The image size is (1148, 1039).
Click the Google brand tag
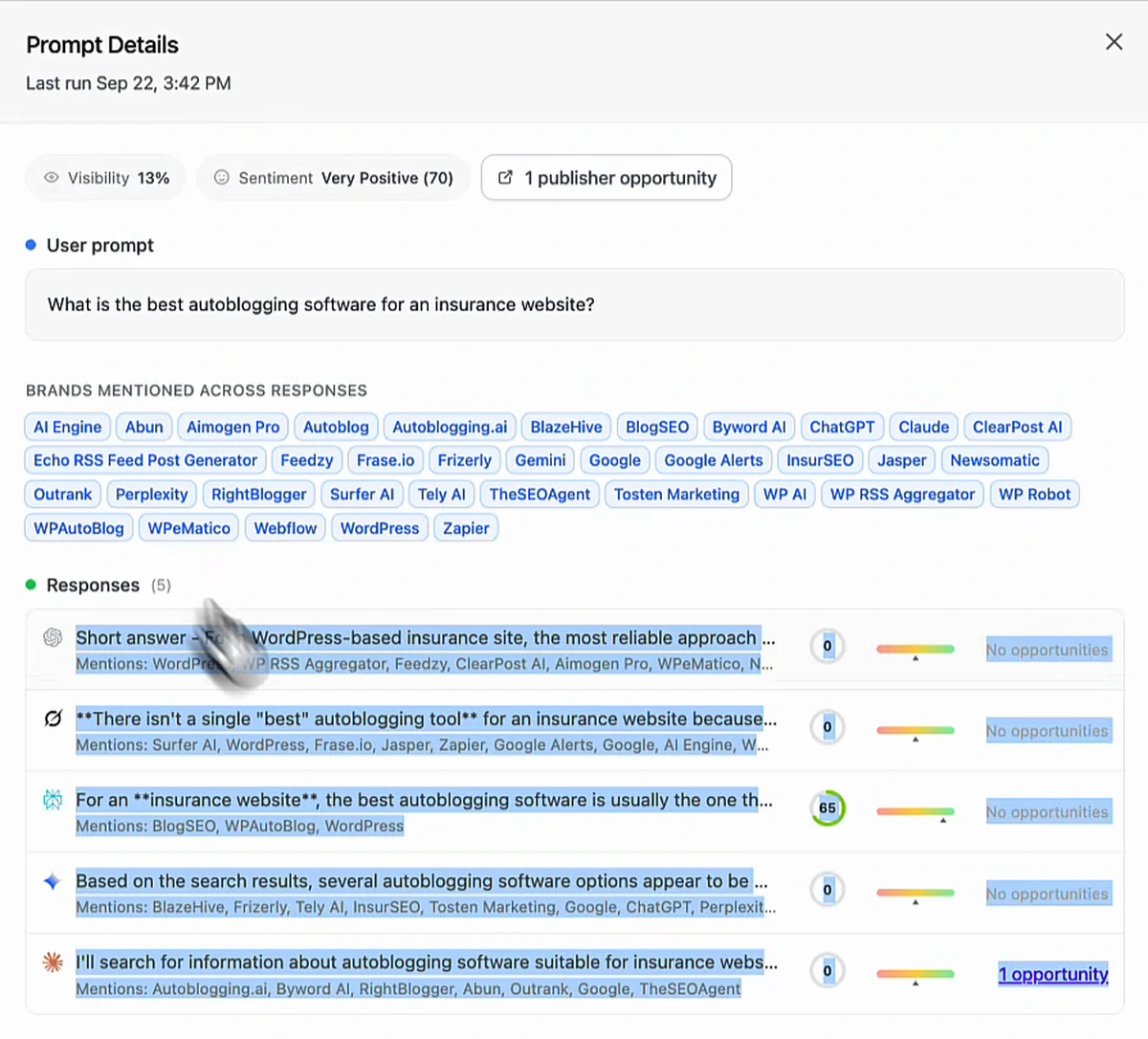(x=615, y=460)
